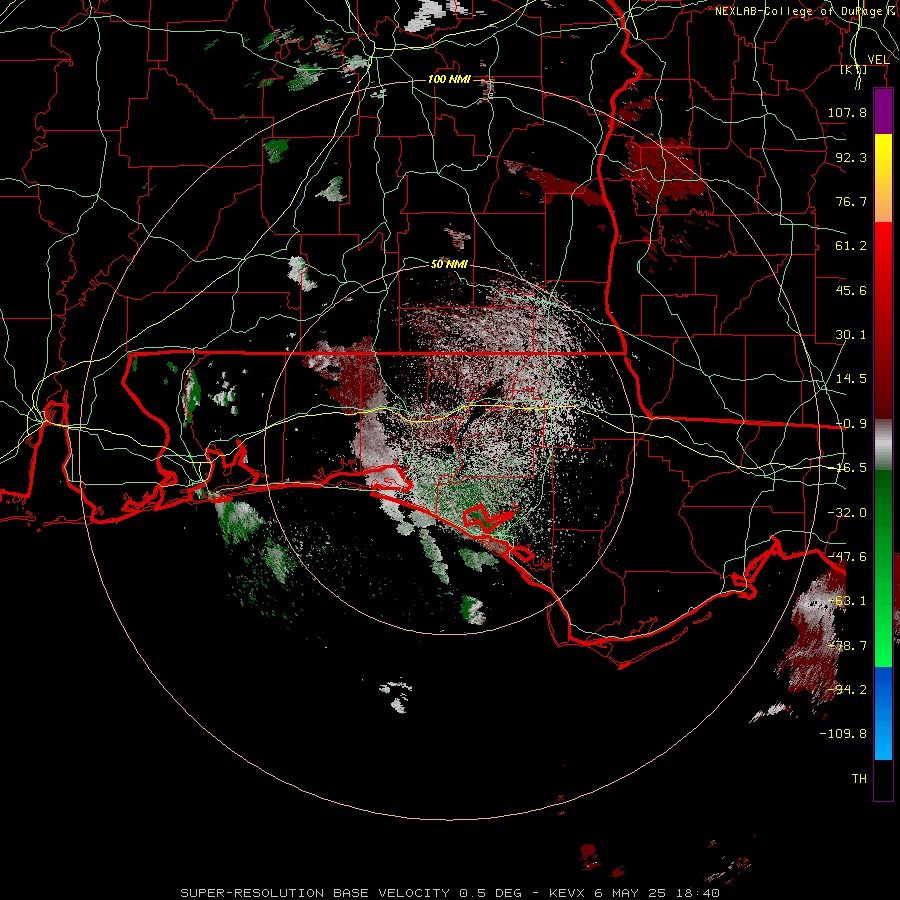
Task: Click the -0.9 legend value
Action: point(851,424)
